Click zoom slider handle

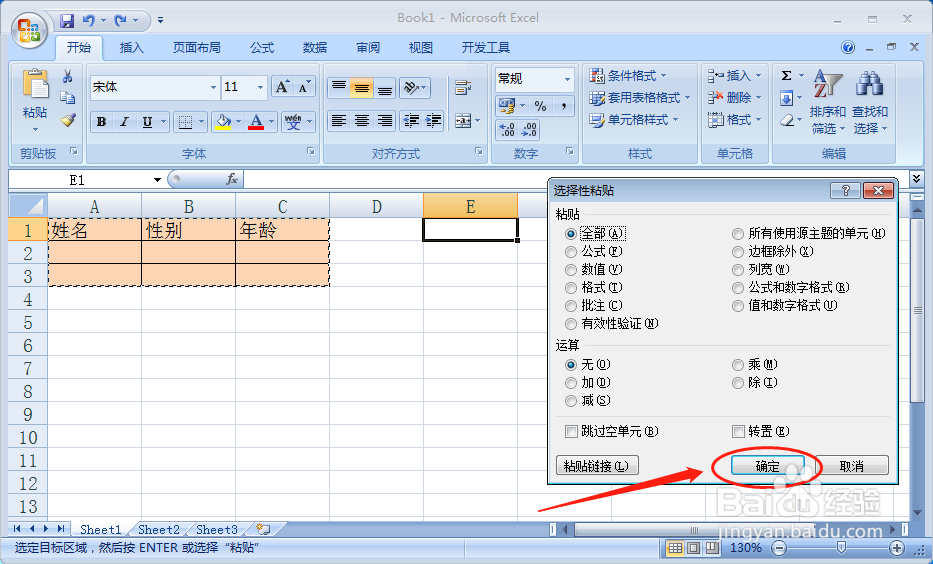841,547
